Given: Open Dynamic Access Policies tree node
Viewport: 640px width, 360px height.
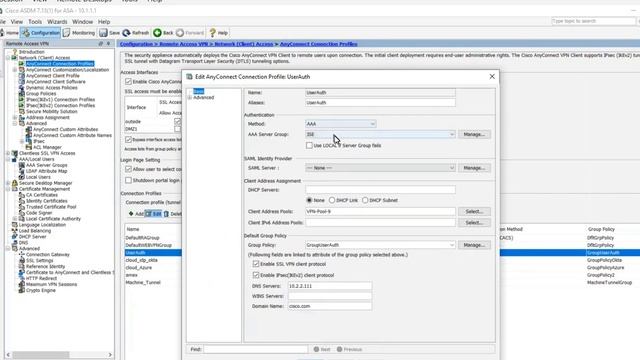Looking at the screenshot, I should (51, 87).
